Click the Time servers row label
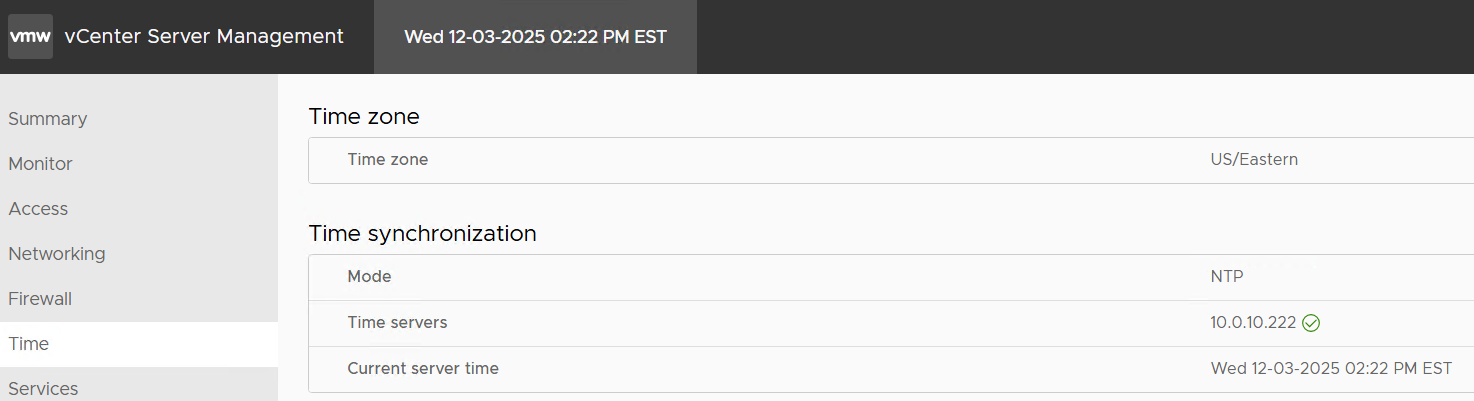 [397, 323]
